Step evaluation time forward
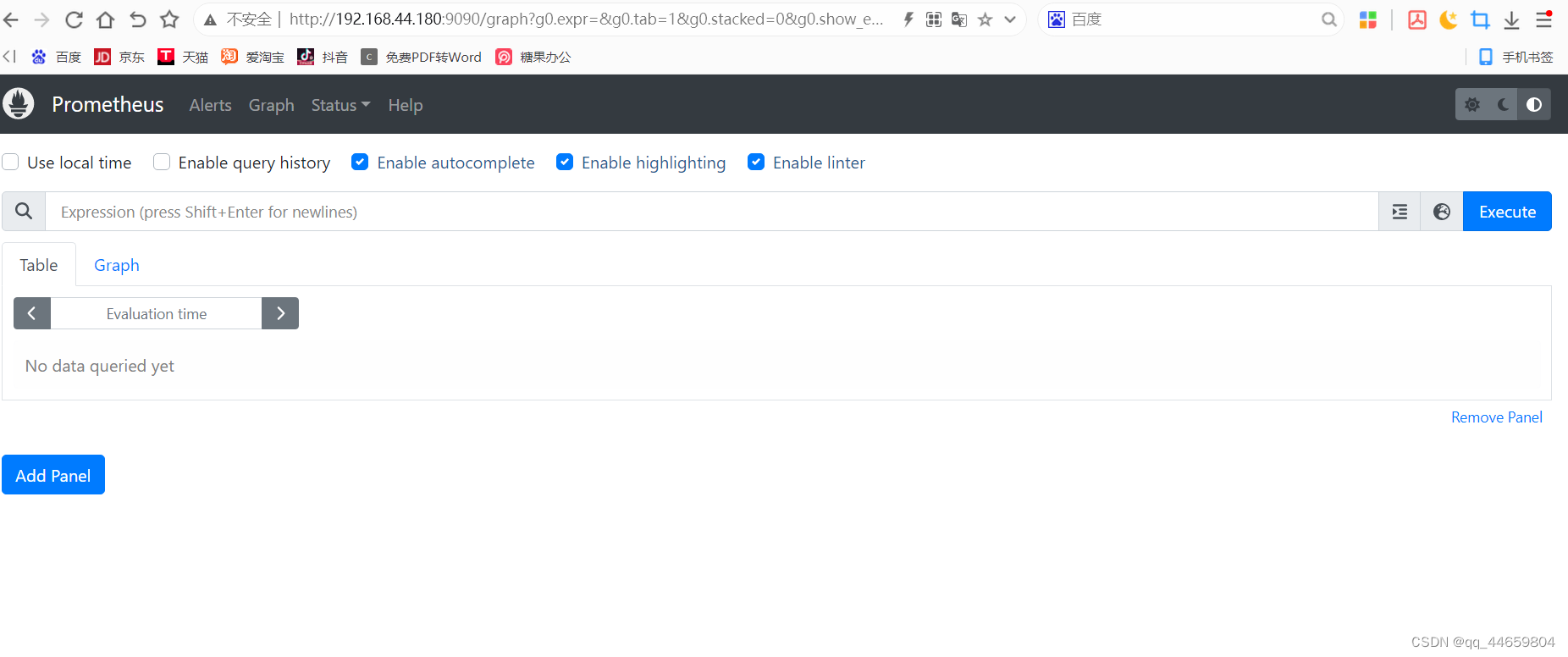1568x657 pixels. click(280, 313)
